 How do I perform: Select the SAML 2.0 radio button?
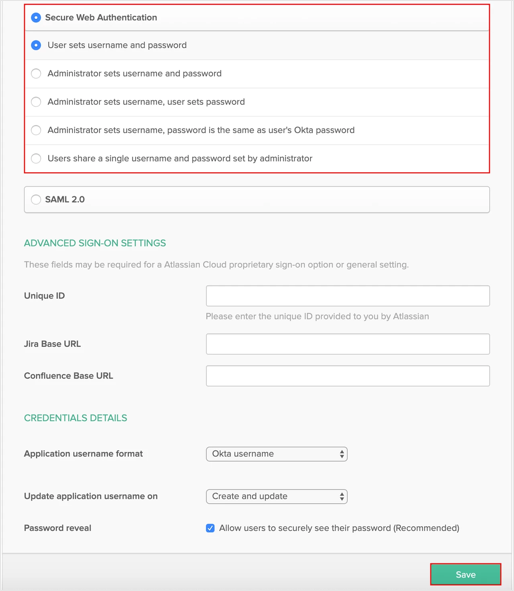coord(36,199)
